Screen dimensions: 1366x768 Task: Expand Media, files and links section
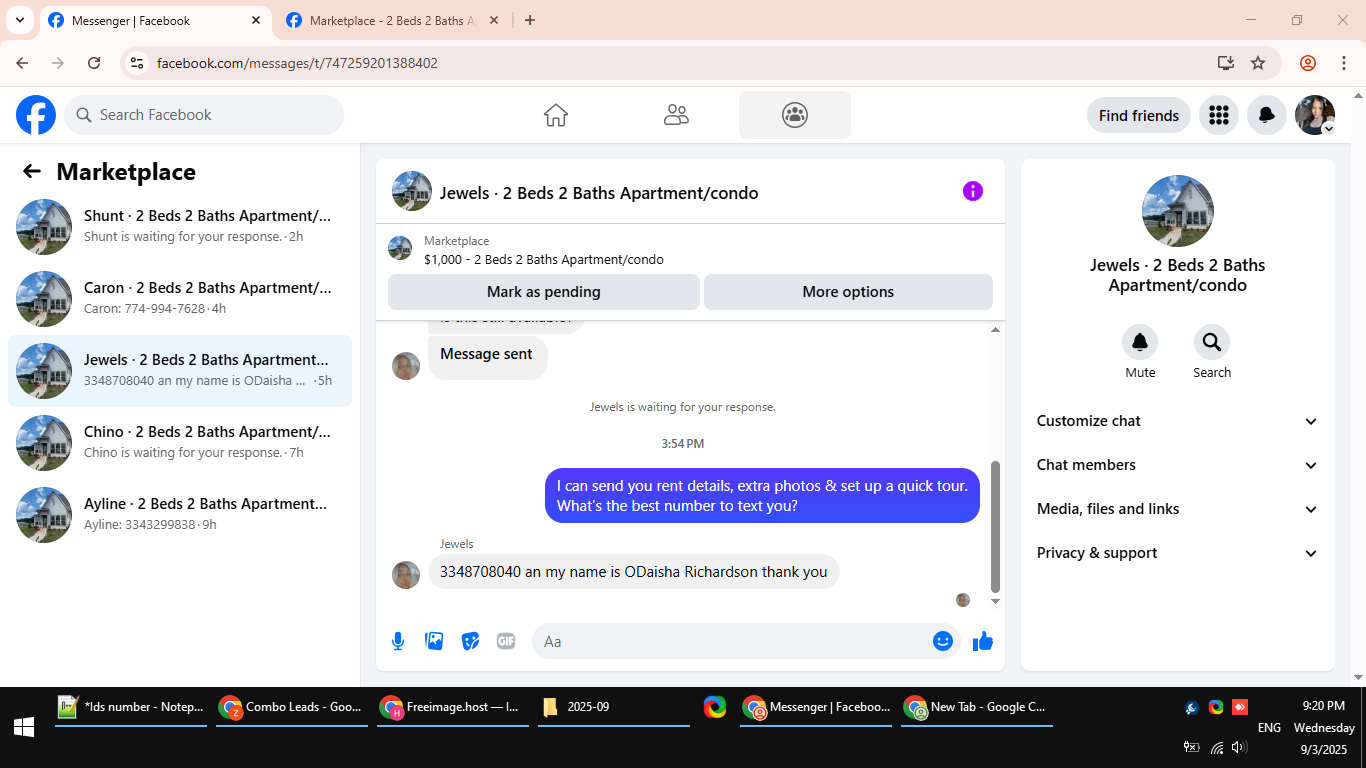coord(1178,509)
